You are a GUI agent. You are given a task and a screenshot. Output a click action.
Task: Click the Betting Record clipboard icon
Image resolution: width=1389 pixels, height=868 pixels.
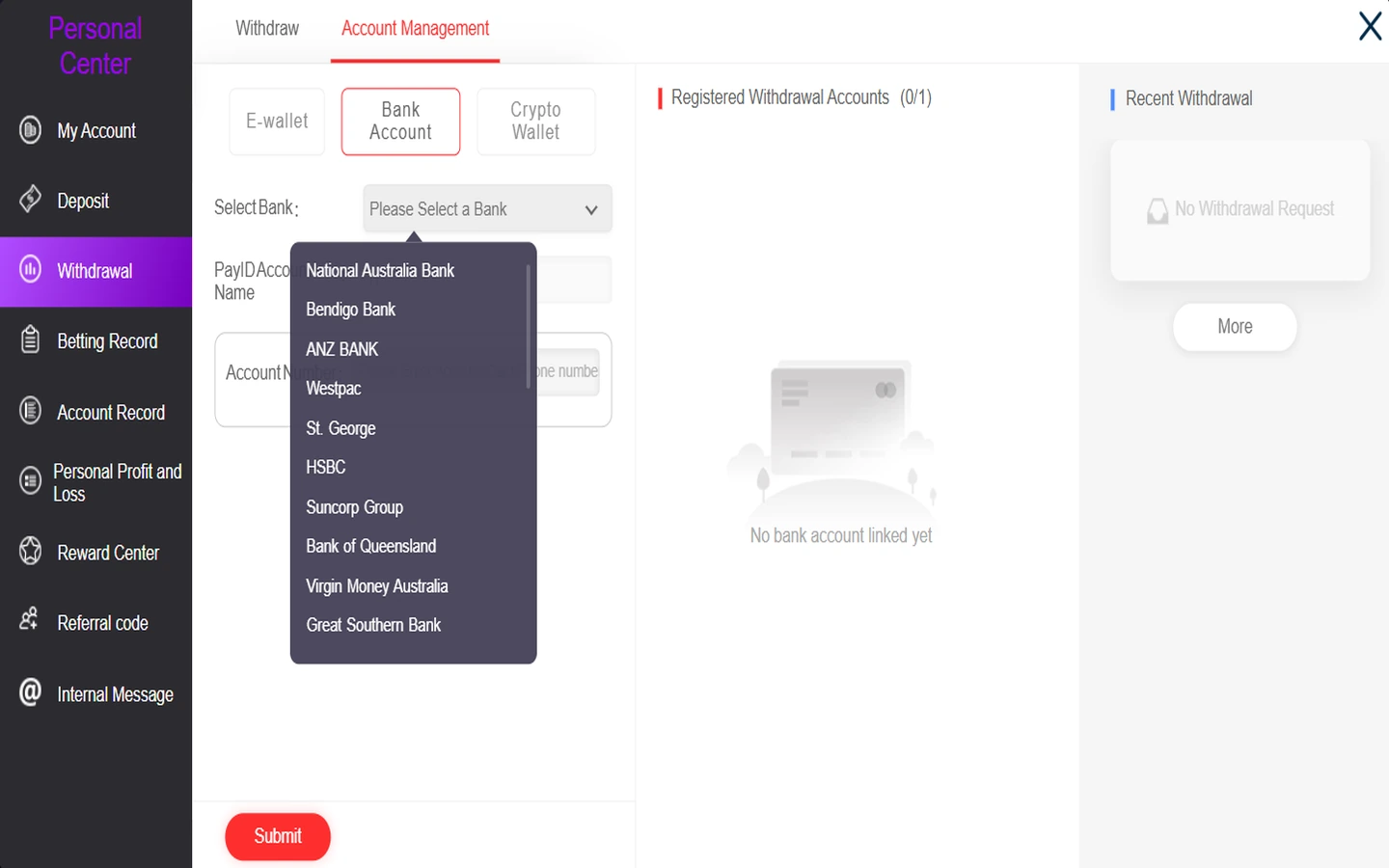click(x=30, y=339)
